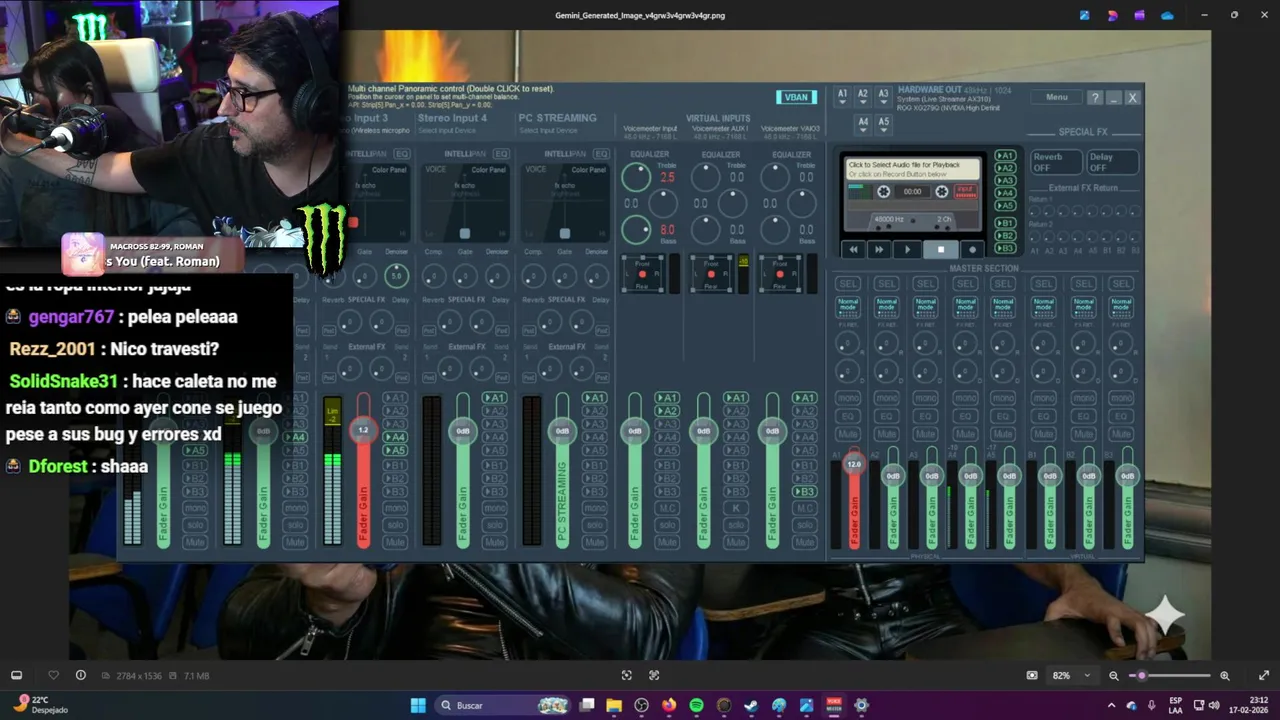Screen dimensions: 1280x720
Task: Solo the PC STREAMING strip
Action: coord(595,525)
